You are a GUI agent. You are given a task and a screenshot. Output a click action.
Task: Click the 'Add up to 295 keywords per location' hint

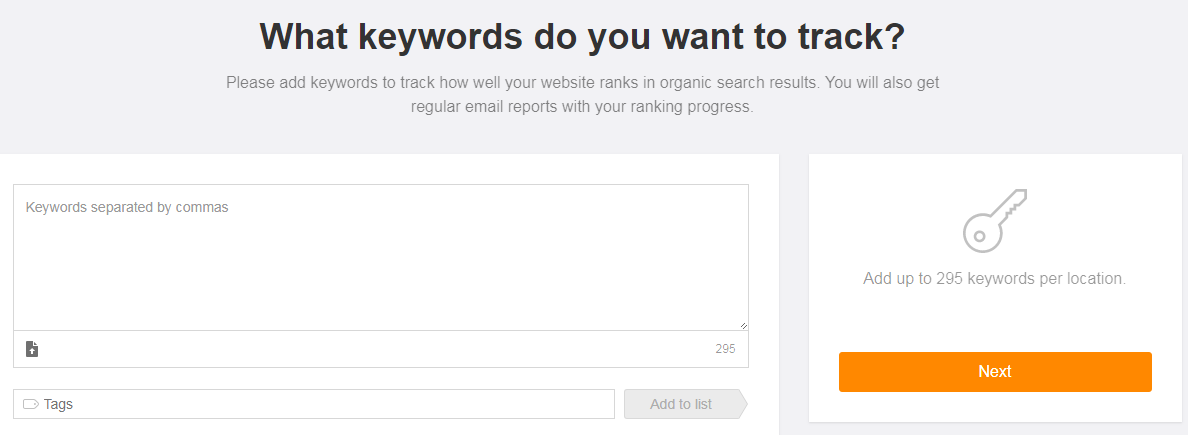(994, 278)
